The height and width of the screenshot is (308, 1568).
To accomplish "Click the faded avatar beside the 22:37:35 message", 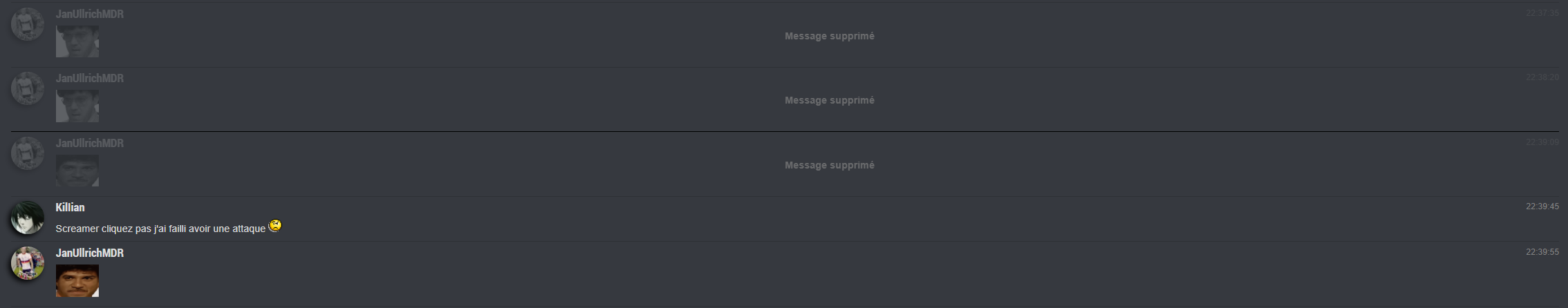I will (28, 24).
